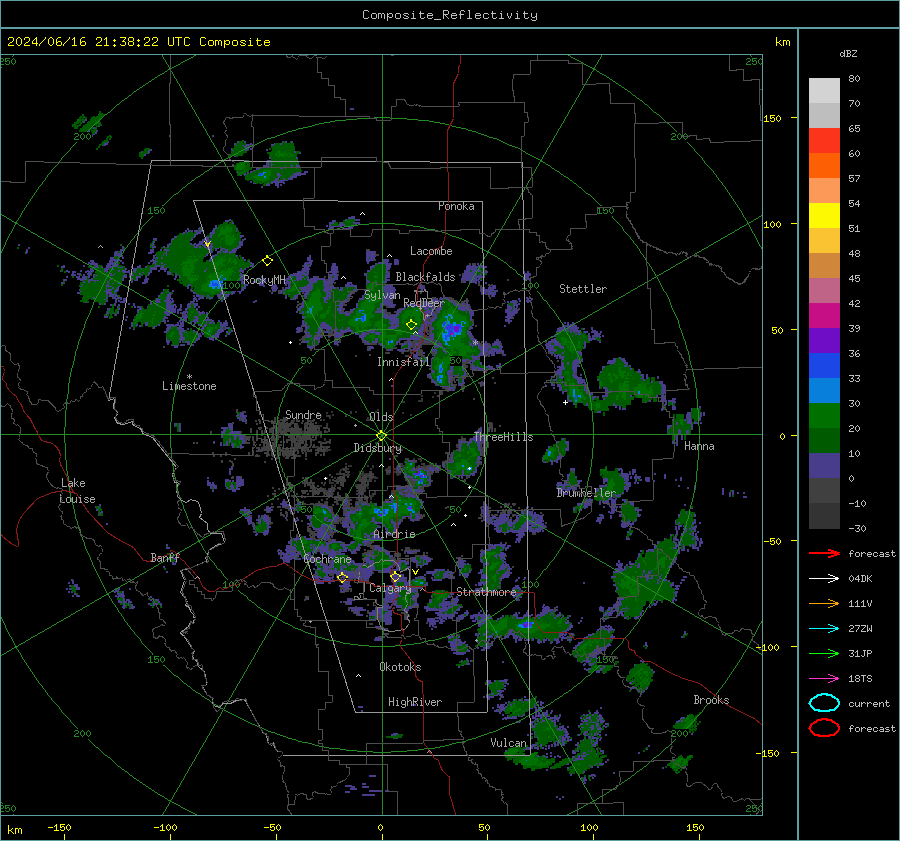Image resolution: width=900 pixels, height=841 pixels.
Task: Click the Airdrie city label
Action: point(394,534)
